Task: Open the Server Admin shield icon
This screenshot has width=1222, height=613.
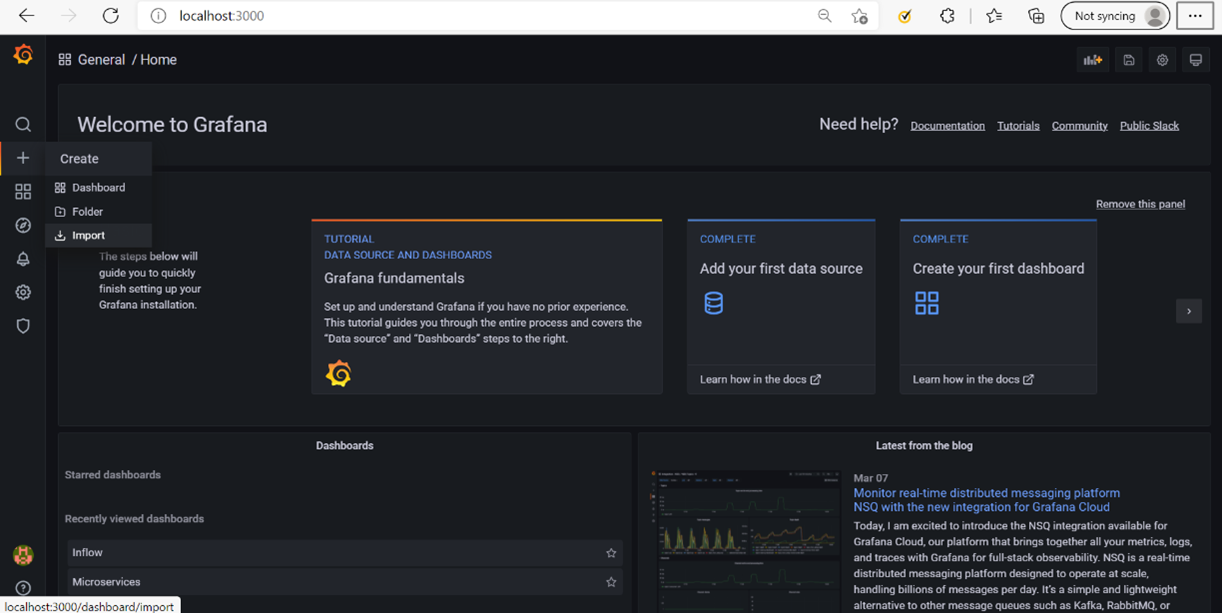Action: 23,326
